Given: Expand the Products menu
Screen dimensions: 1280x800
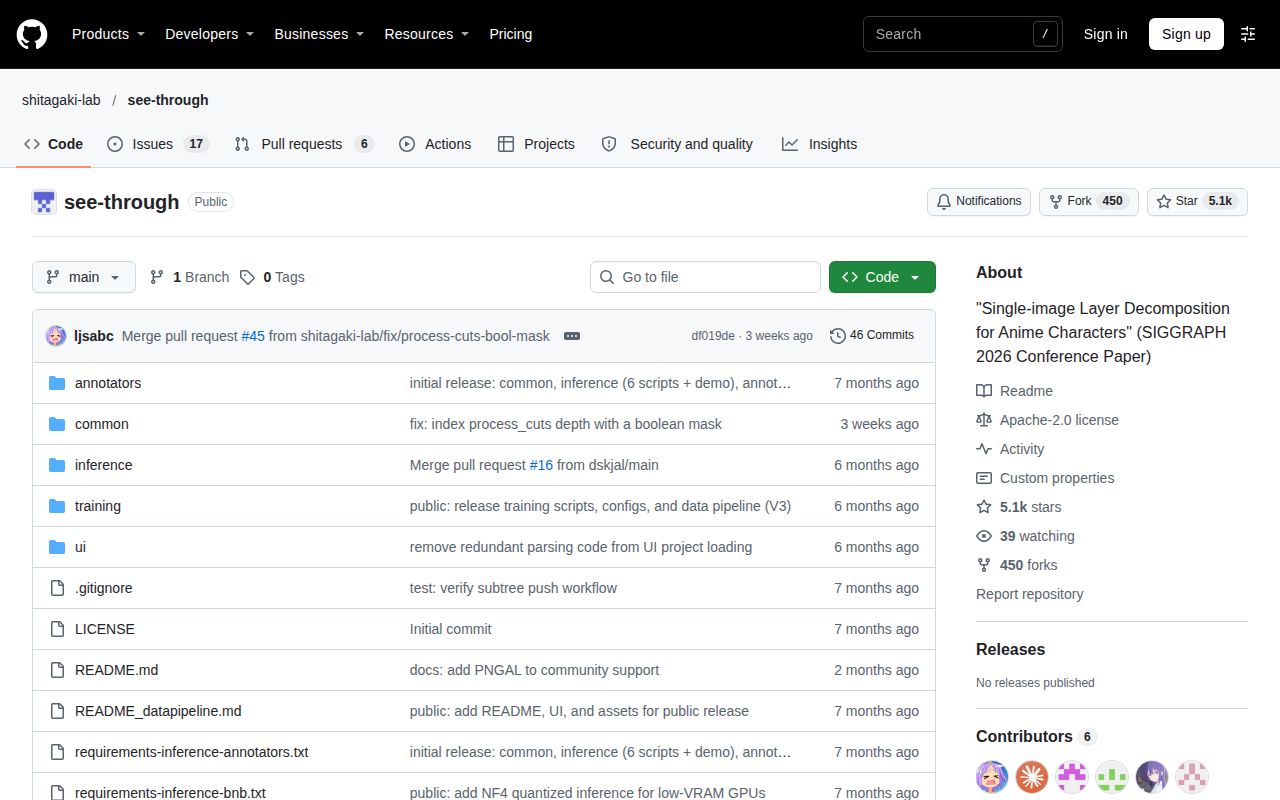Looking at the screenshot, I should (x=108, y=34).
